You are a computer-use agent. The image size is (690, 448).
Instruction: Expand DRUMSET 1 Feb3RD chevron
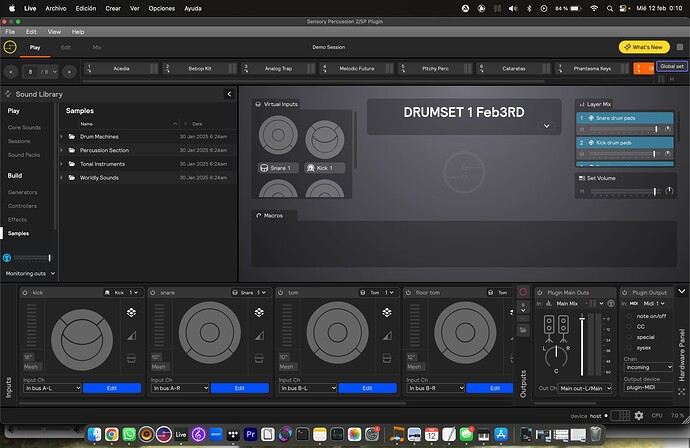[x=546, y=126]
